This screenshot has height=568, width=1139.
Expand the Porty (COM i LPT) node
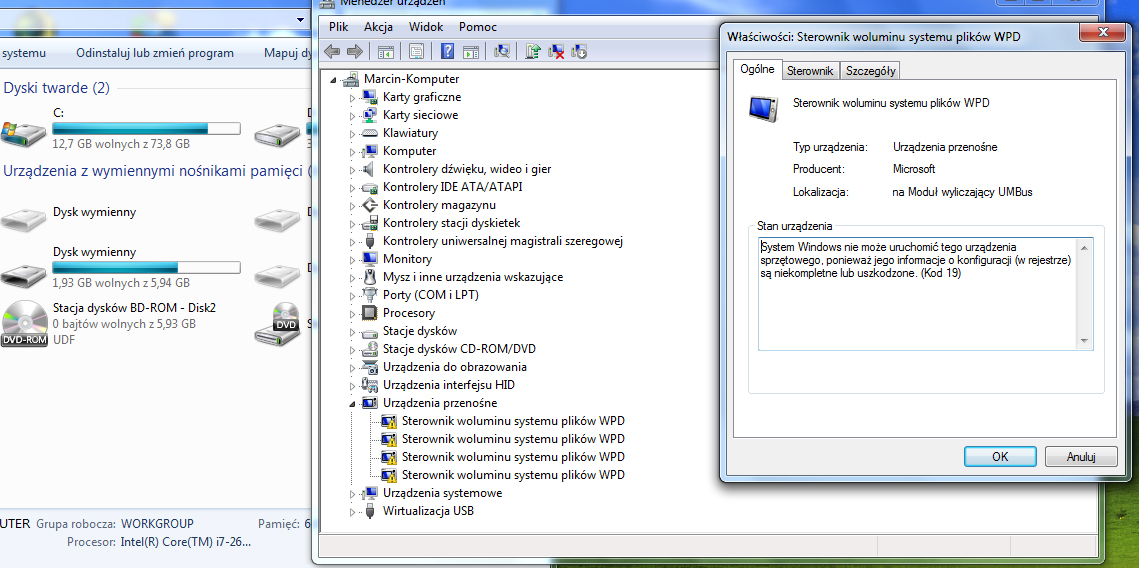pos(352,295)
